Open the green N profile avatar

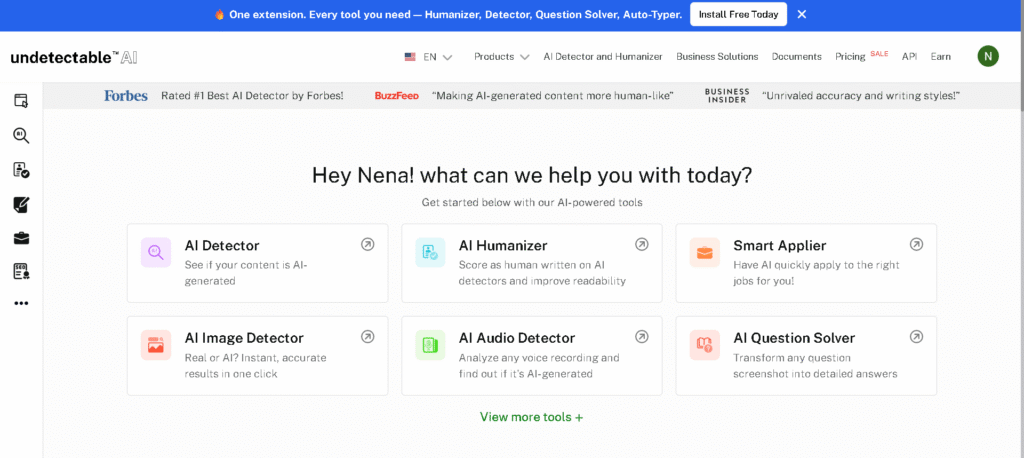[x=988, y=56]
